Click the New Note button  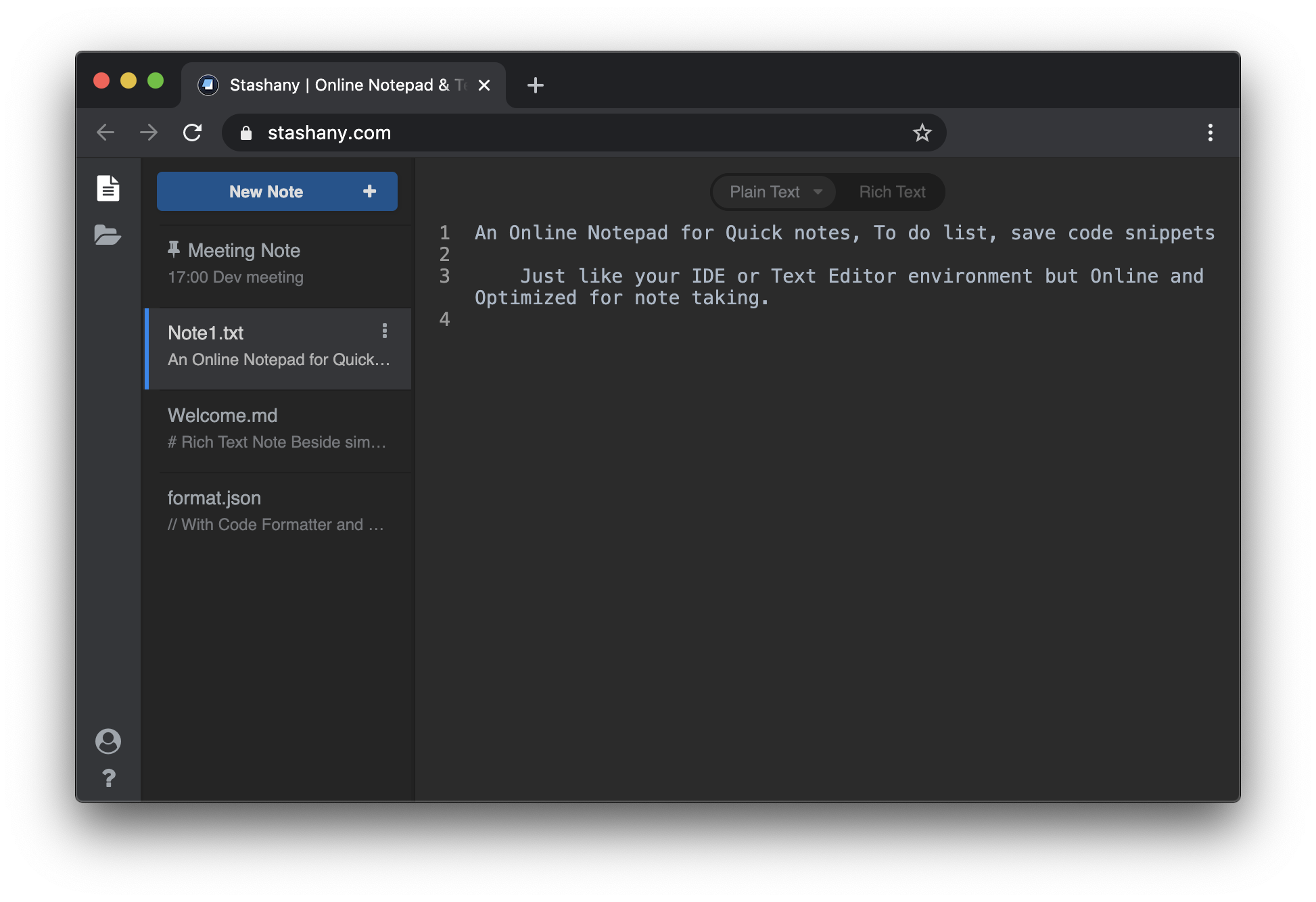(x=277, y=191)
